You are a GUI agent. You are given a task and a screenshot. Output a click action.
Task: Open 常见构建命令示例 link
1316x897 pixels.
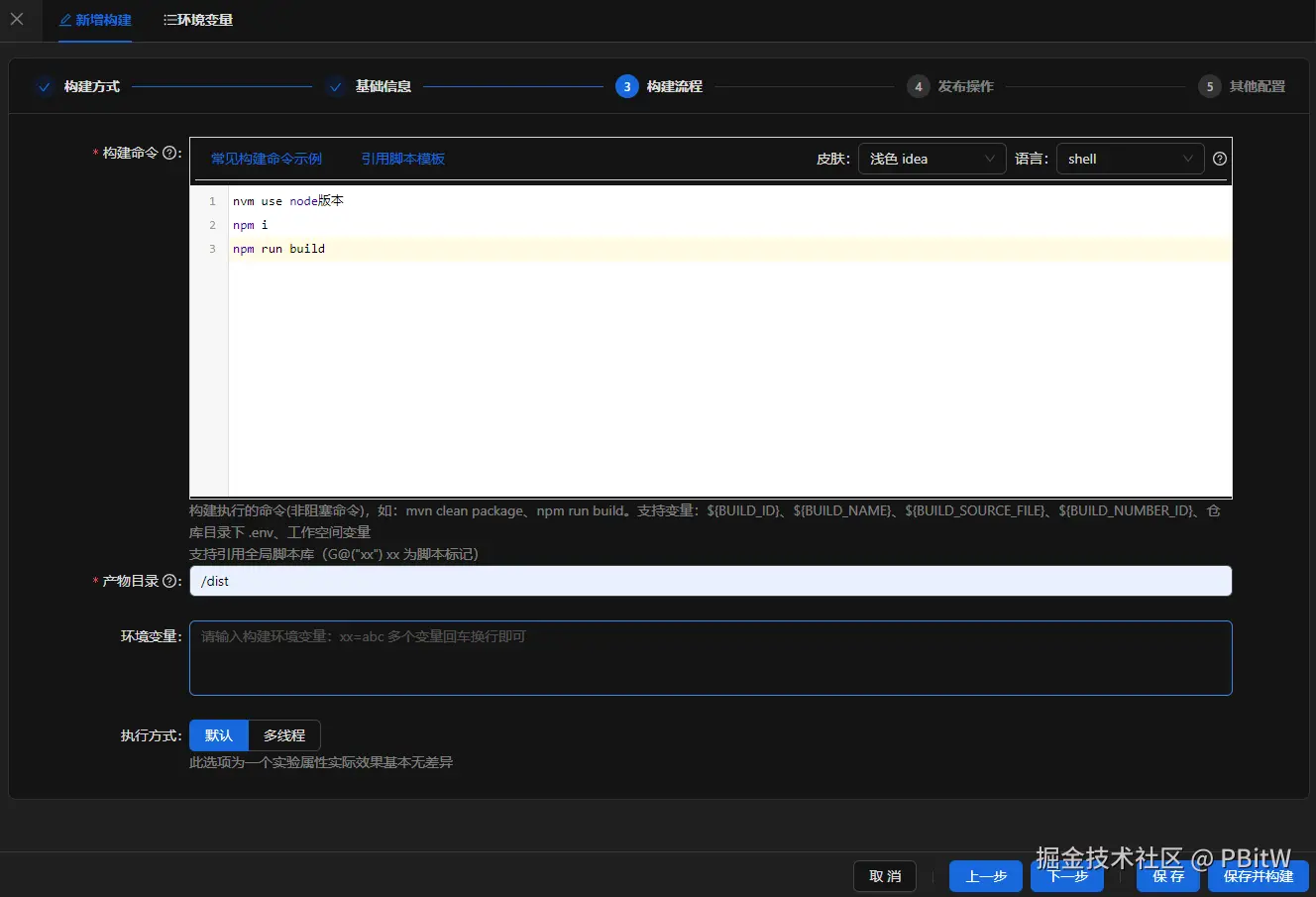point(267,159)
